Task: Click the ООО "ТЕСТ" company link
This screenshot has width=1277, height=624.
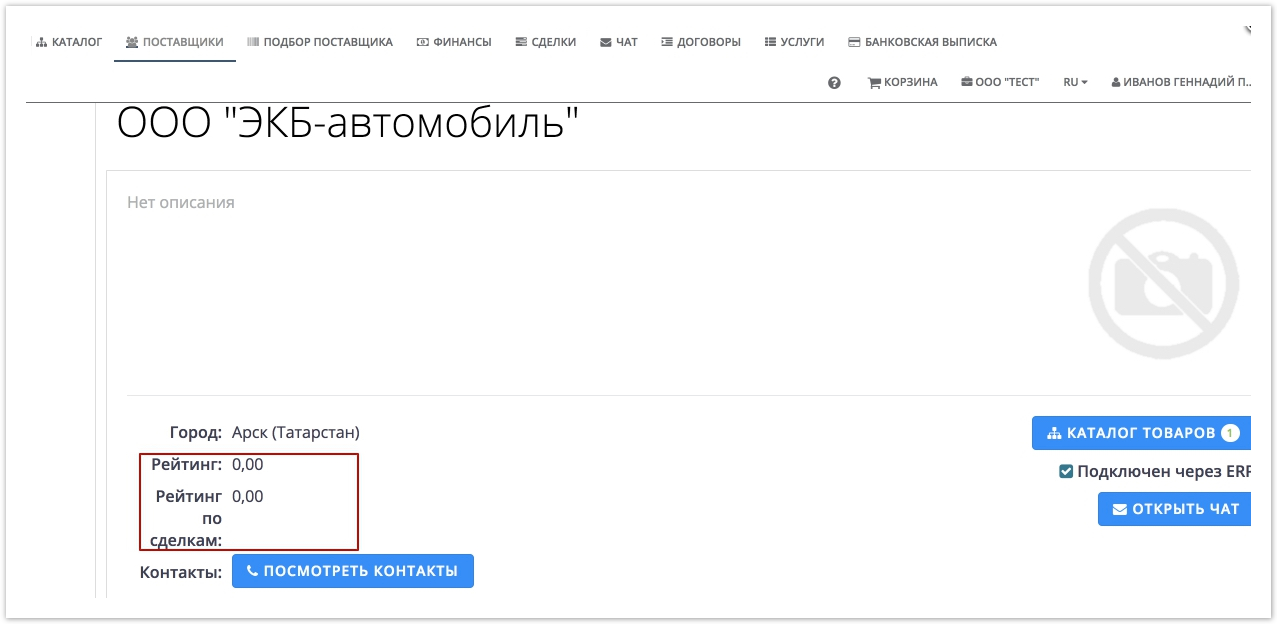Action: click(1000, 82)
